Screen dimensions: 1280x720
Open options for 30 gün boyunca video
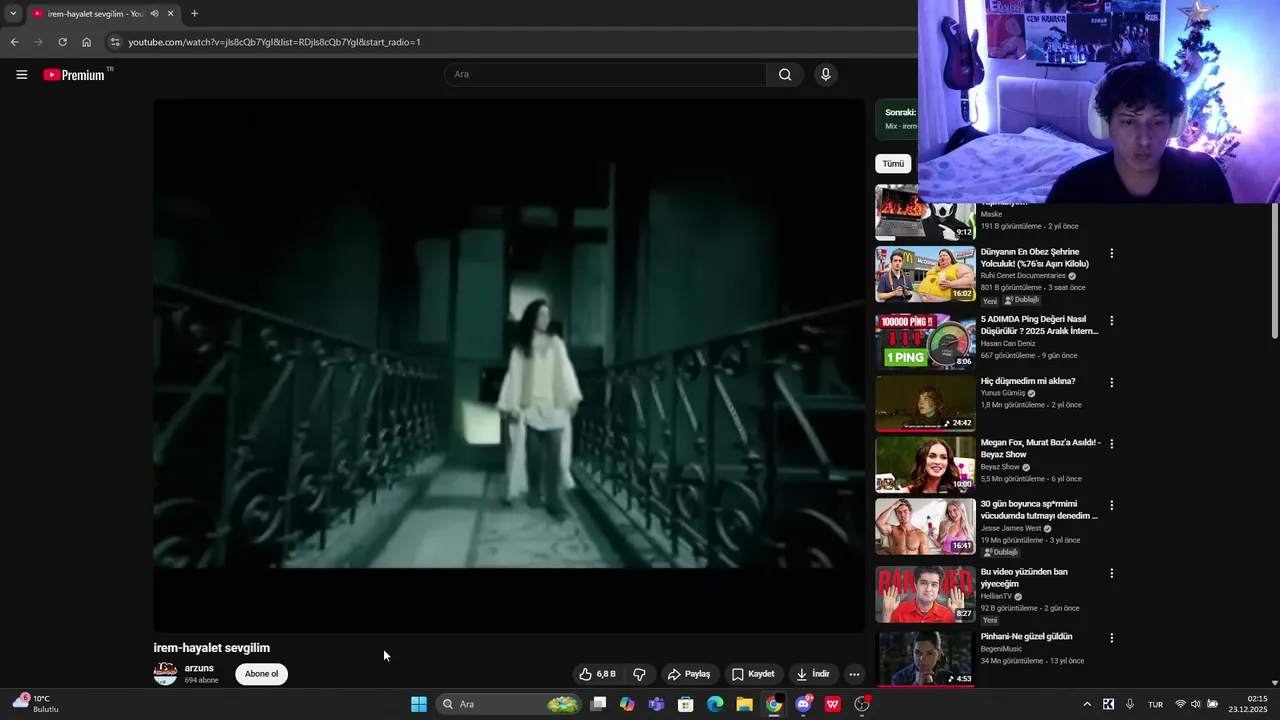click(1111, 506)
